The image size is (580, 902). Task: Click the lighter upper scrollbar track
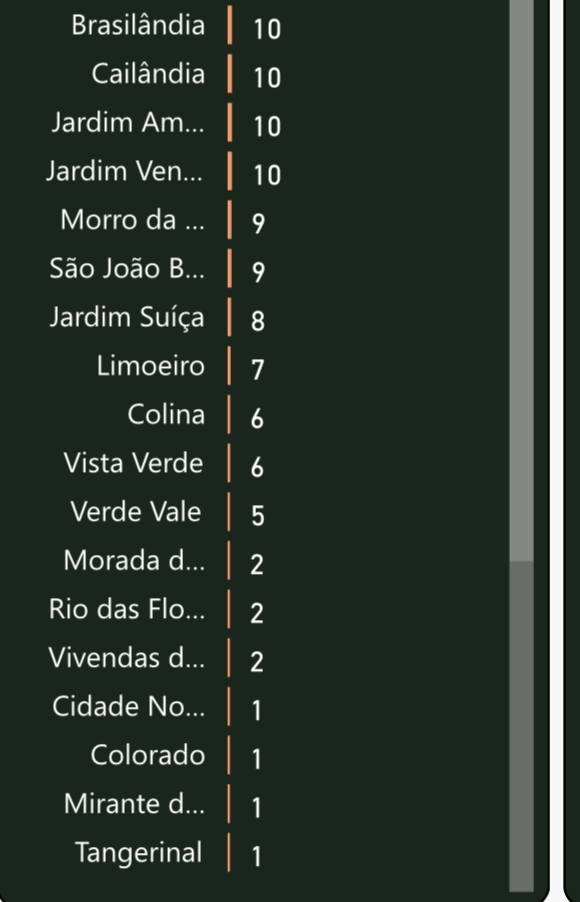coord(521,280)
